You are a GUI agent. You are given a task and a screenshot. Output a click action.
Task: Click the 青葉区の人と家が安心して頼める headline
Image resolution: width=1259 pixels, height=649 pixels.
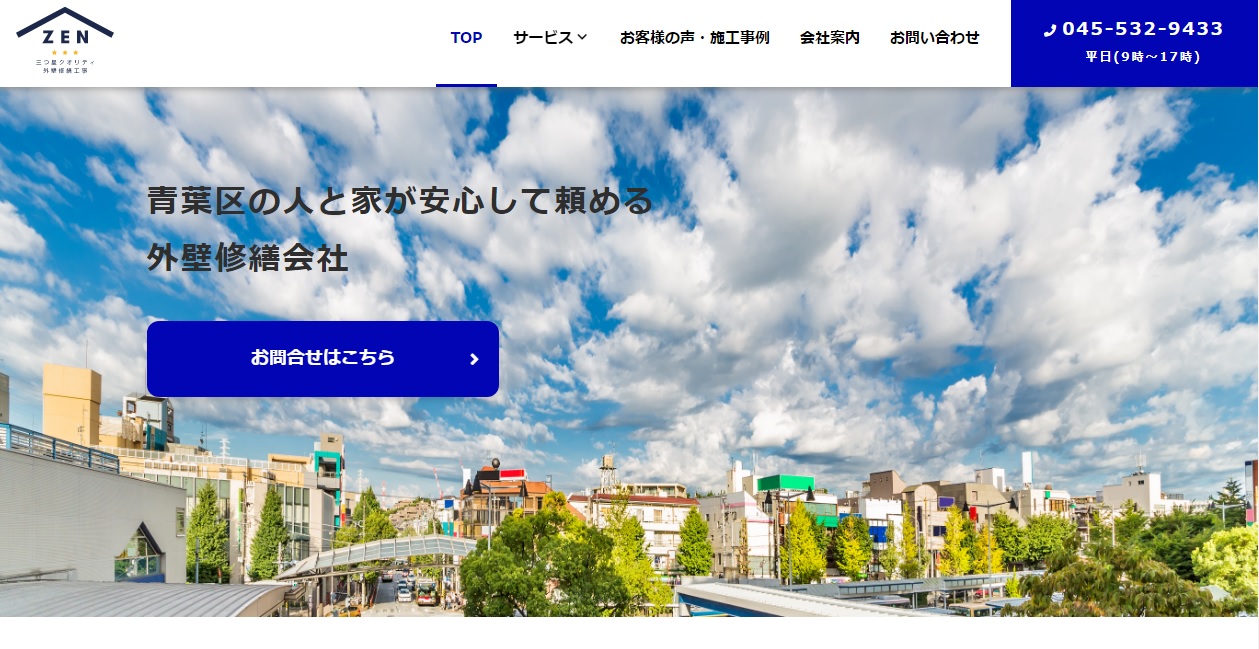pos(400,201)
